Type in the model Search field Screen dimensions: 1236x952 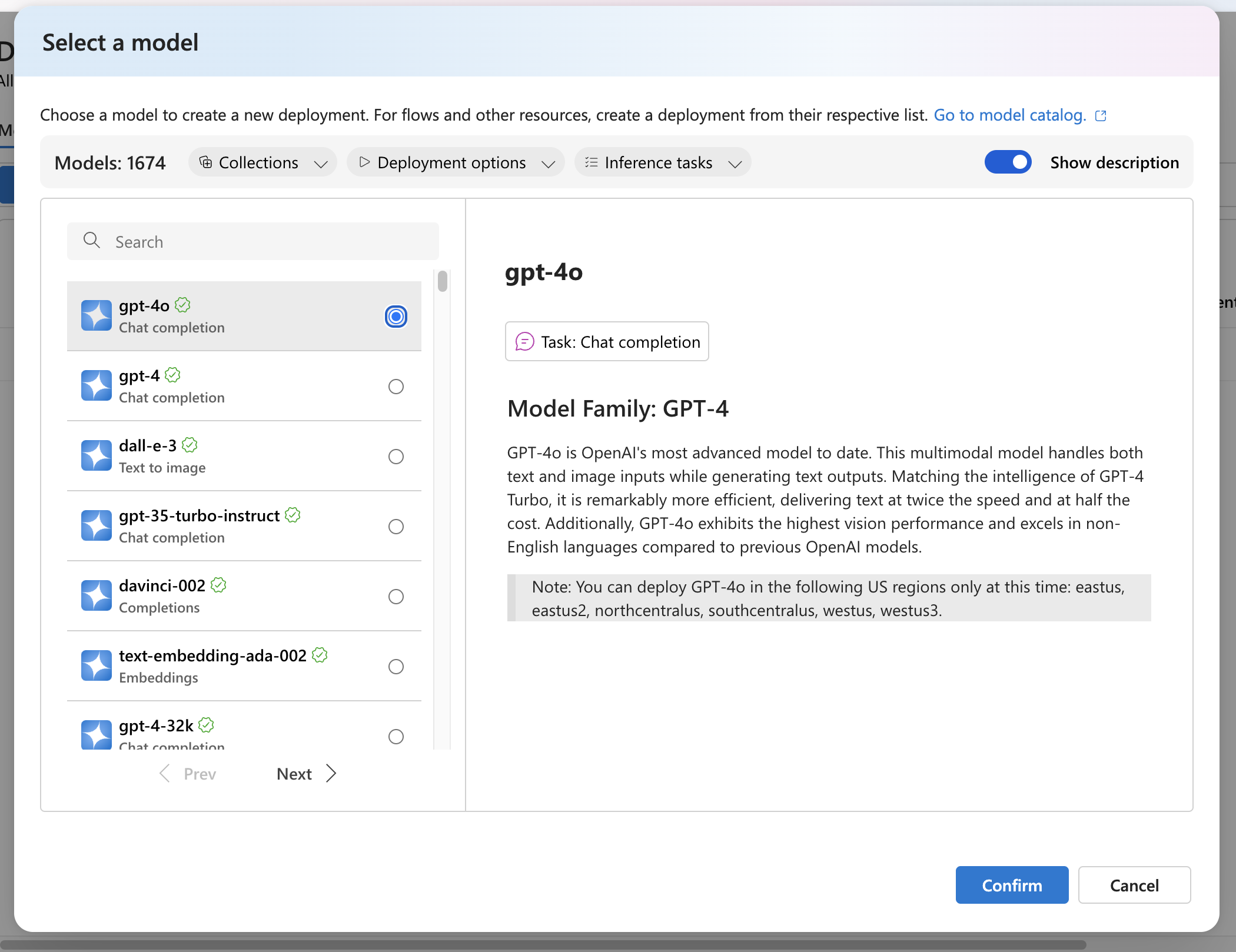pos(253,240)
